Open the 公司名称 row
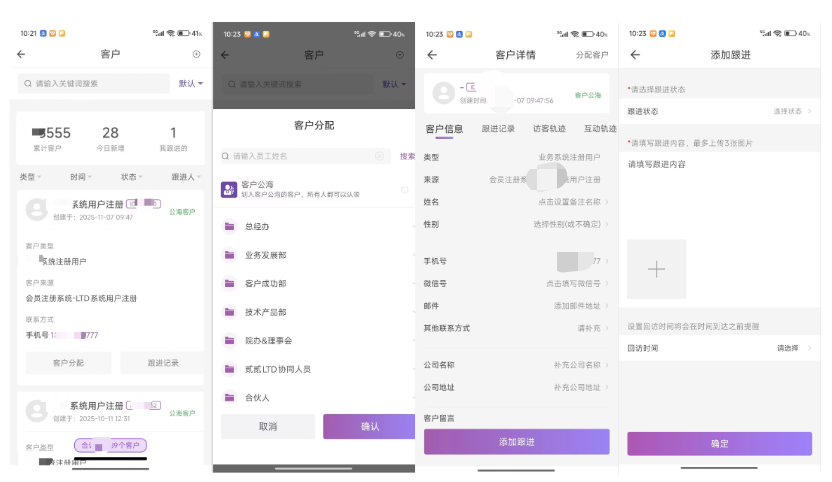This screenshot has width=832, height=482. click(x=516, y=365)
